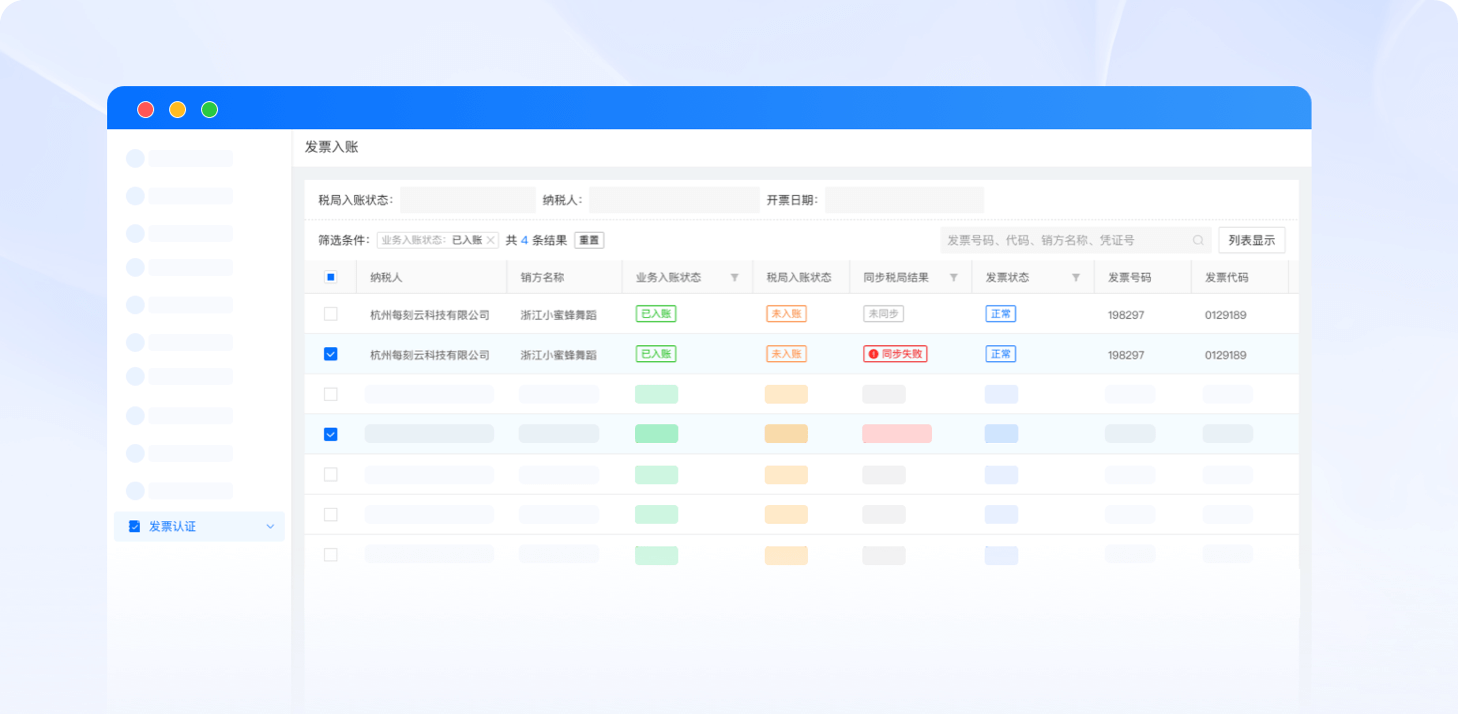Click the 纳税人 column header
Screen dimensions: 1458x714
386,278
